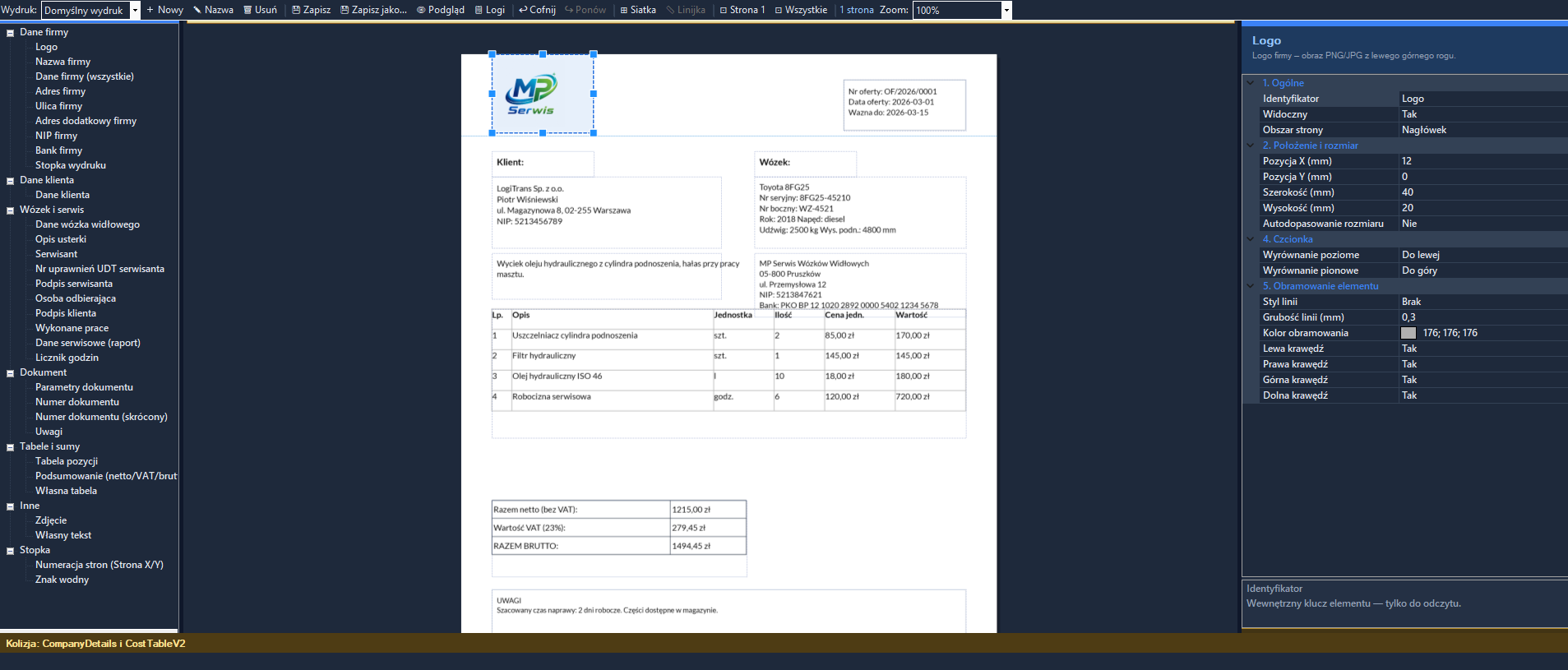Click the collision warning in status bar
1568x670 pixels.
tap(95, 644)
